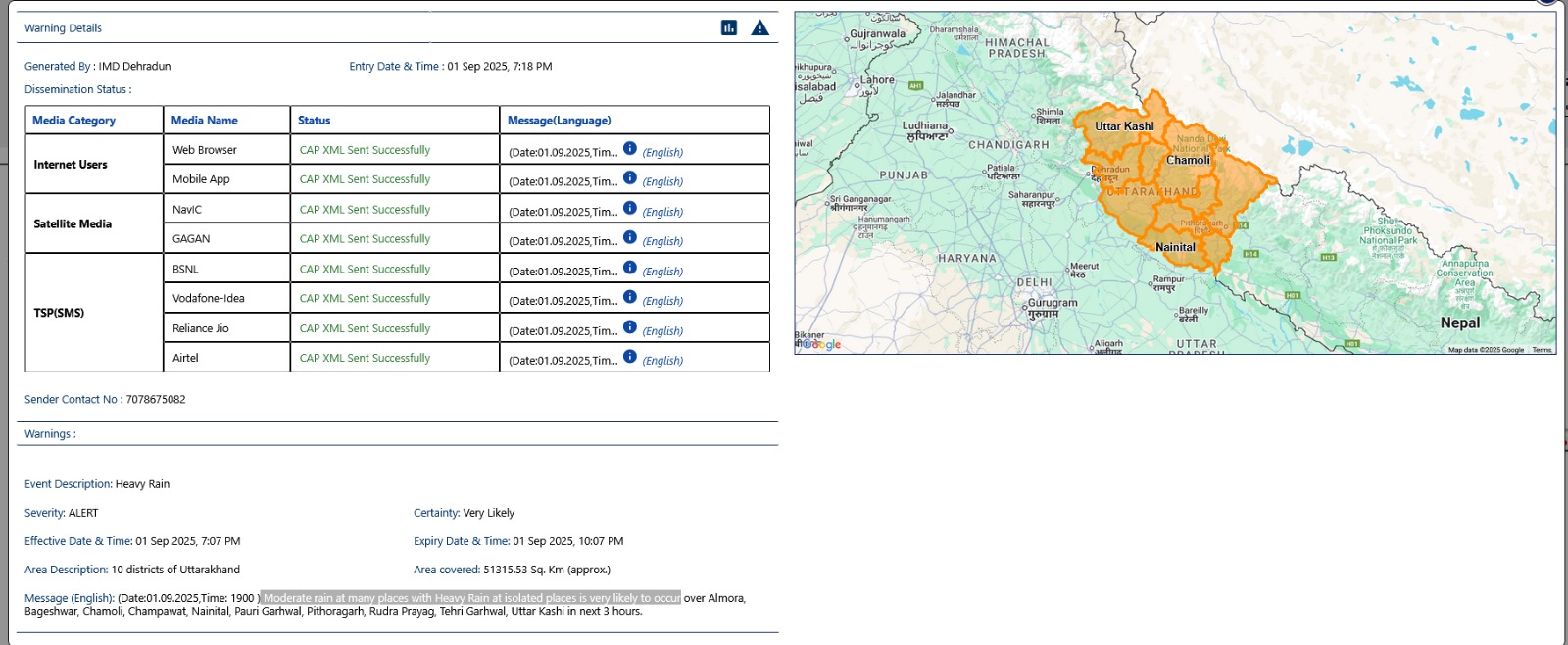The height and width of the screenshot is (645, 1568).
Task: Open English message for NavIC
Action: click(x=662, y=212)
